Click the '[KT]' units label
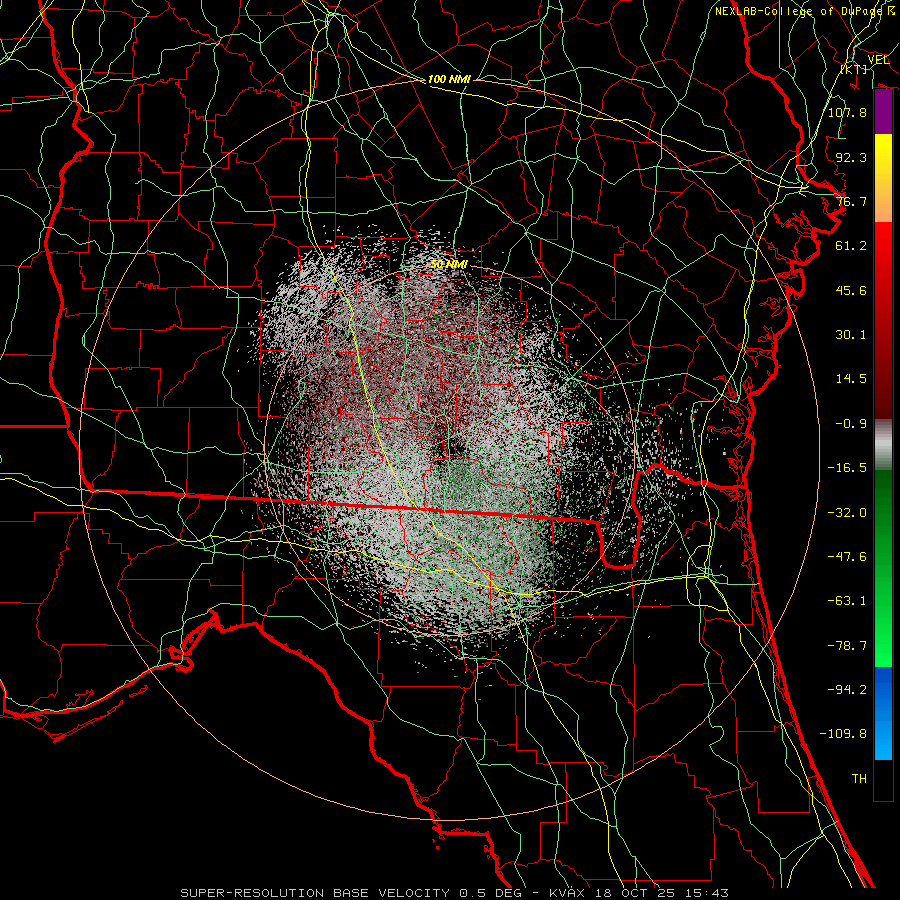The width and height of the screenshot is (900, 900). coord(854,69)
